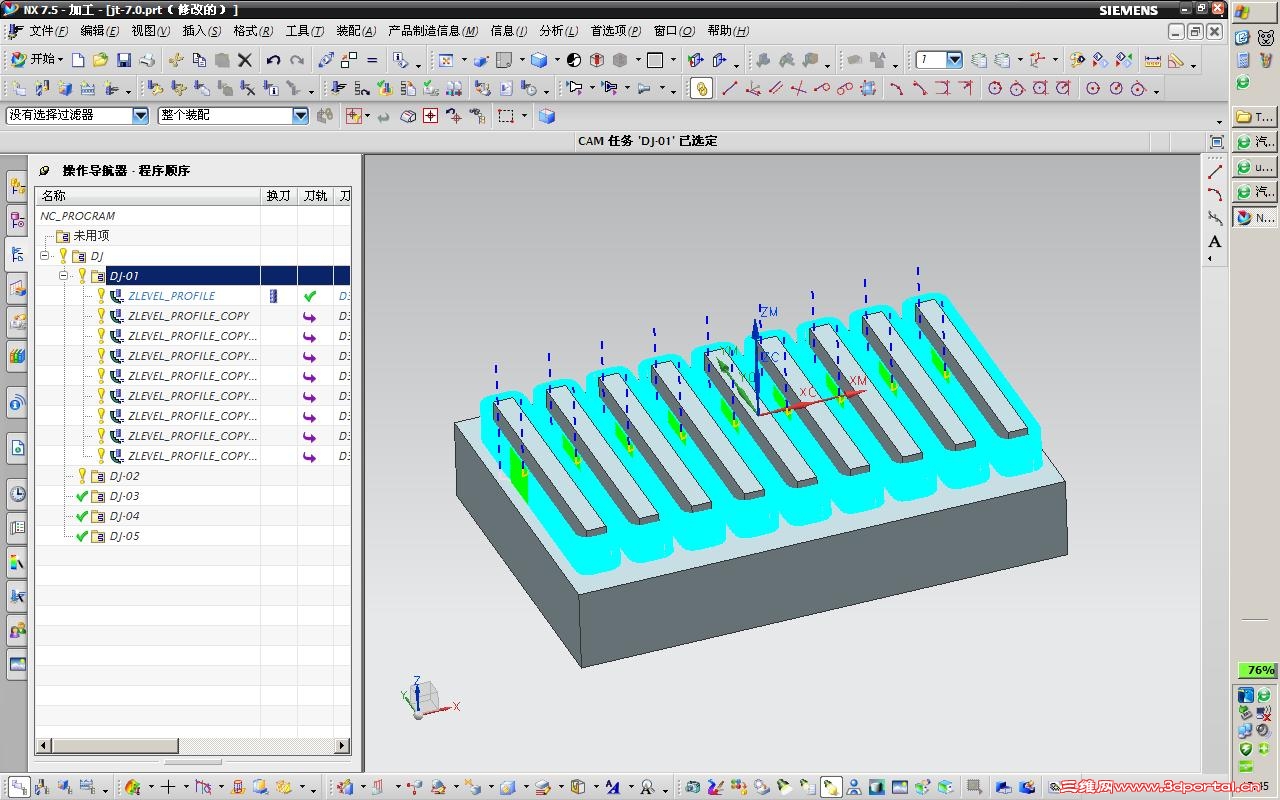Open the History clock sidebar tab
The height and width of the screenshot is (800, 1280).
[17, 493]
